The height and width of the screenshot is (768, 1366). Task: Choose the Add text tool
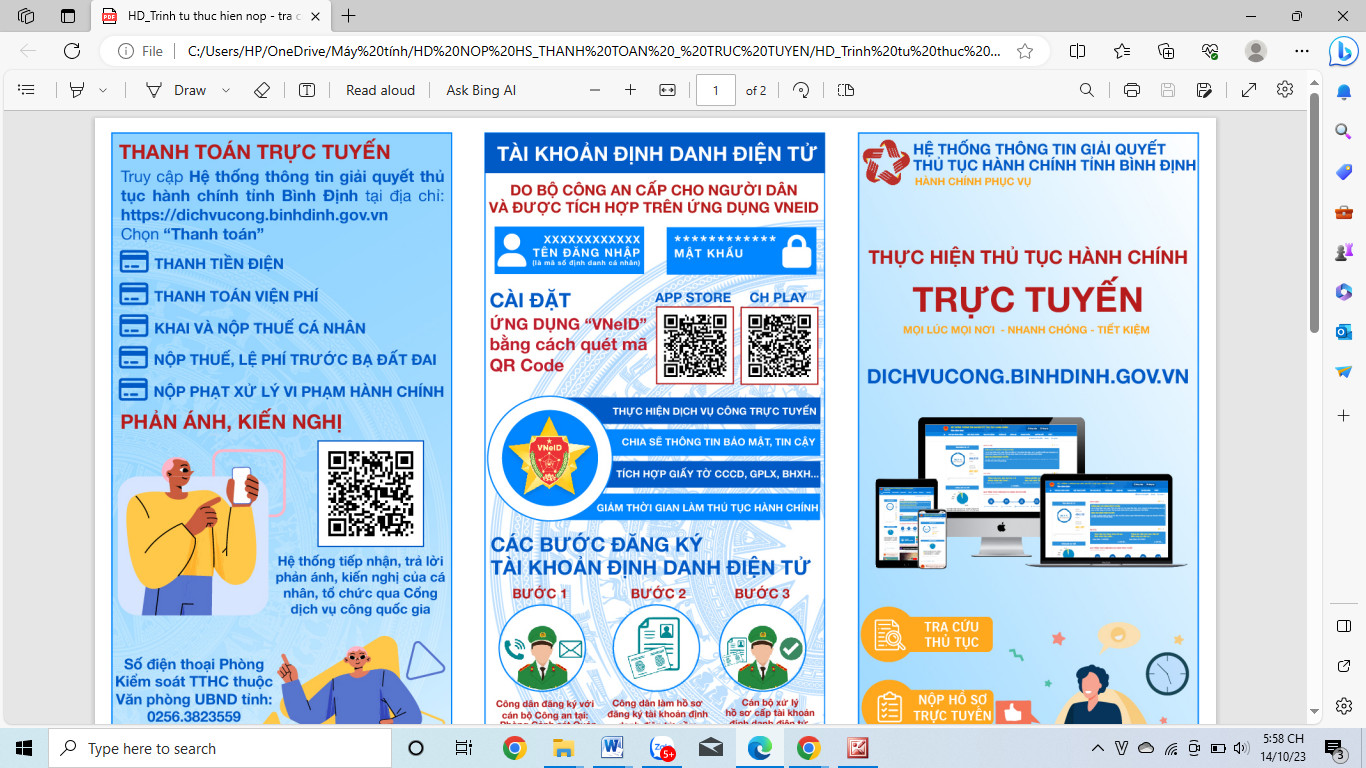click(307, 90)
